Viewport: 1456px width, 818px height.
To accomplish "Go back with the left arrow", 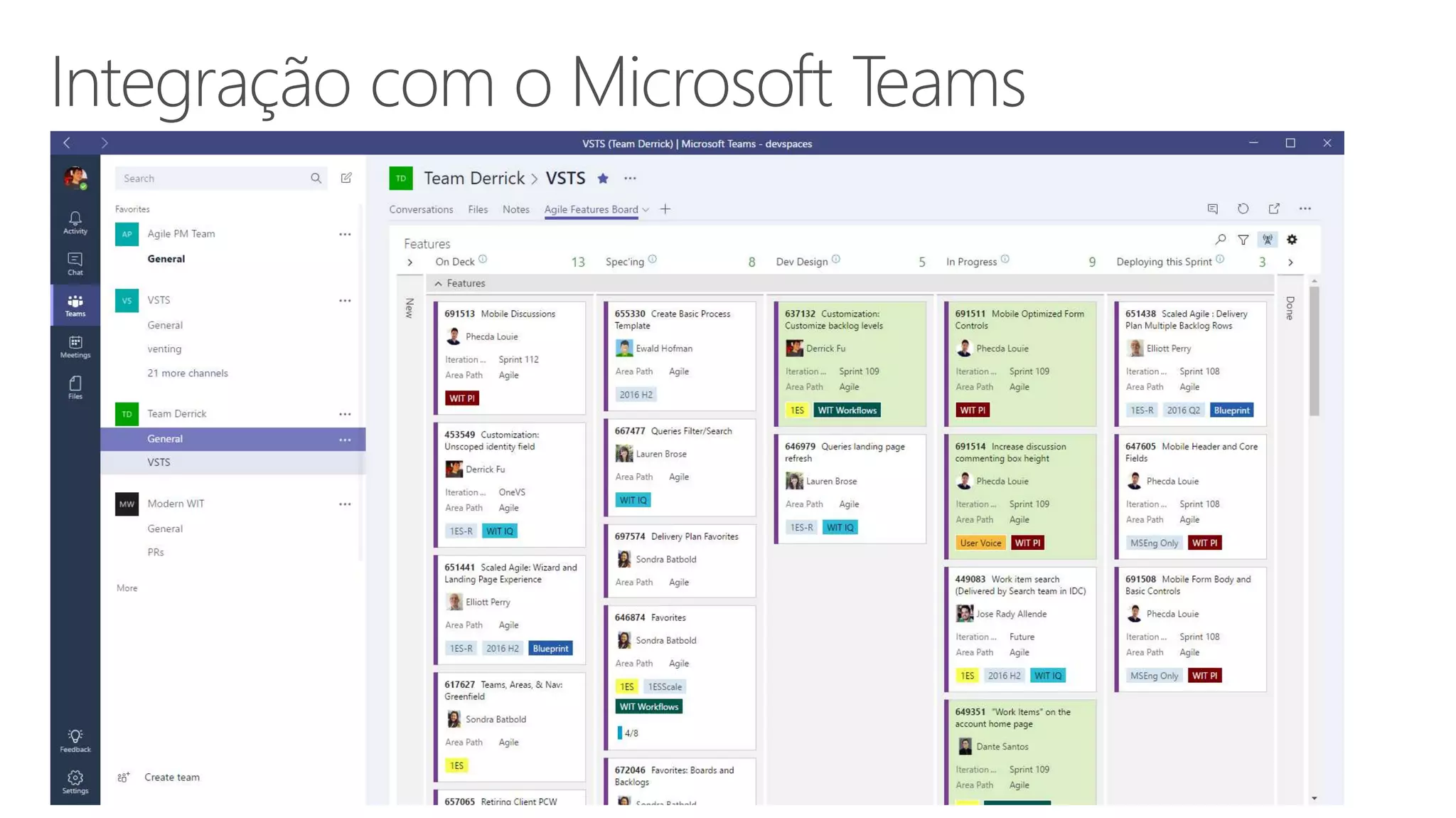I will 67,143.
